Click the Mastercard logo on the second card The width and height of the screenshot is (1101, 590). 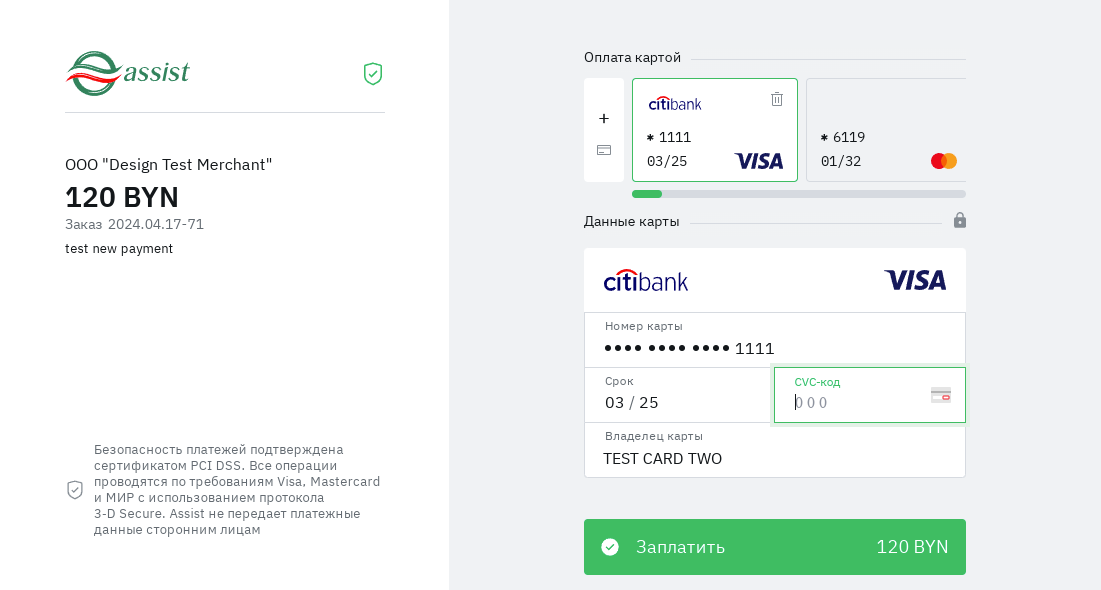pyautogui.click(x=944, y=161)
